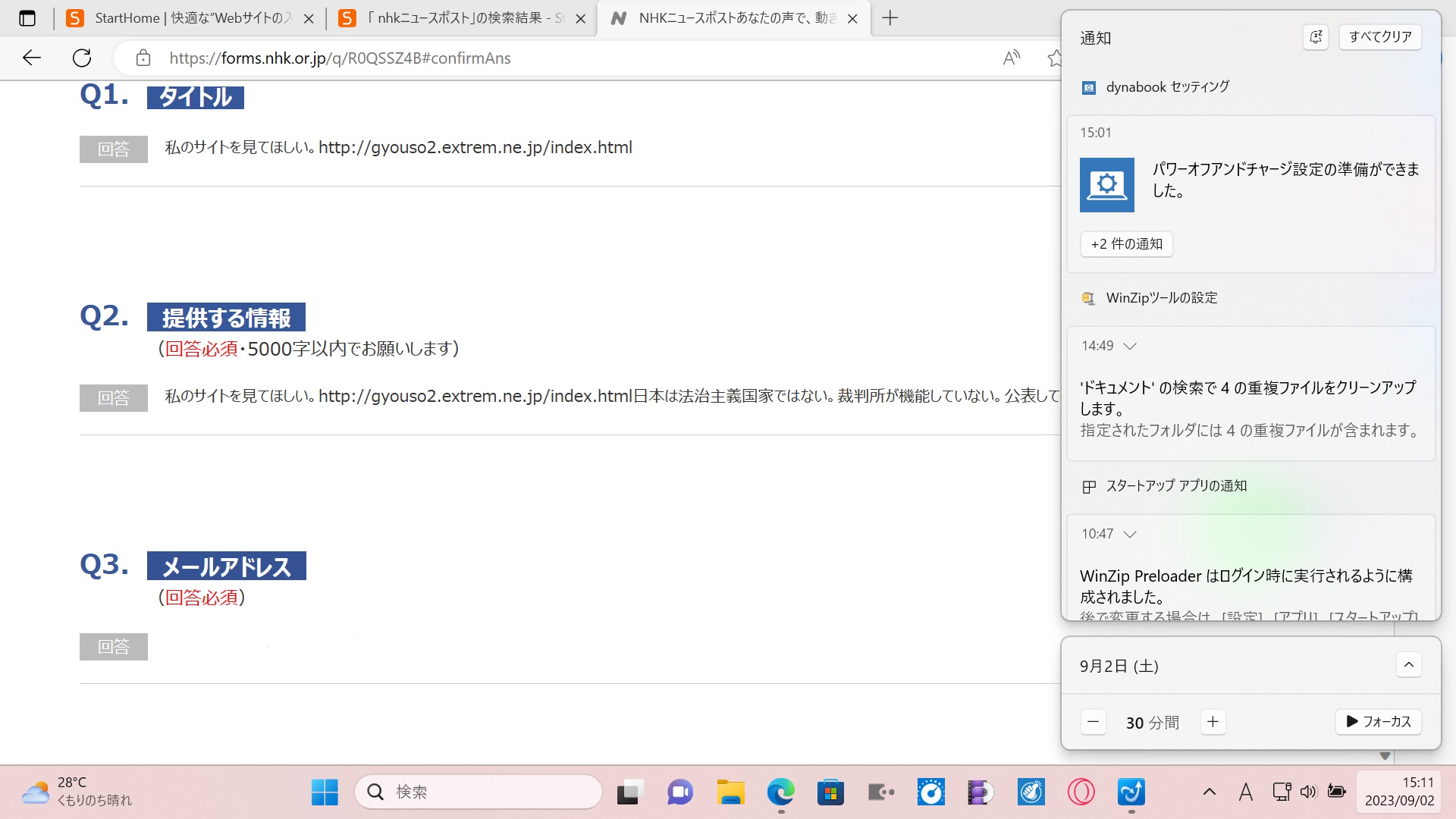Expand the 14:49 notification group
1456x819 pixels.
[1130, 346]
